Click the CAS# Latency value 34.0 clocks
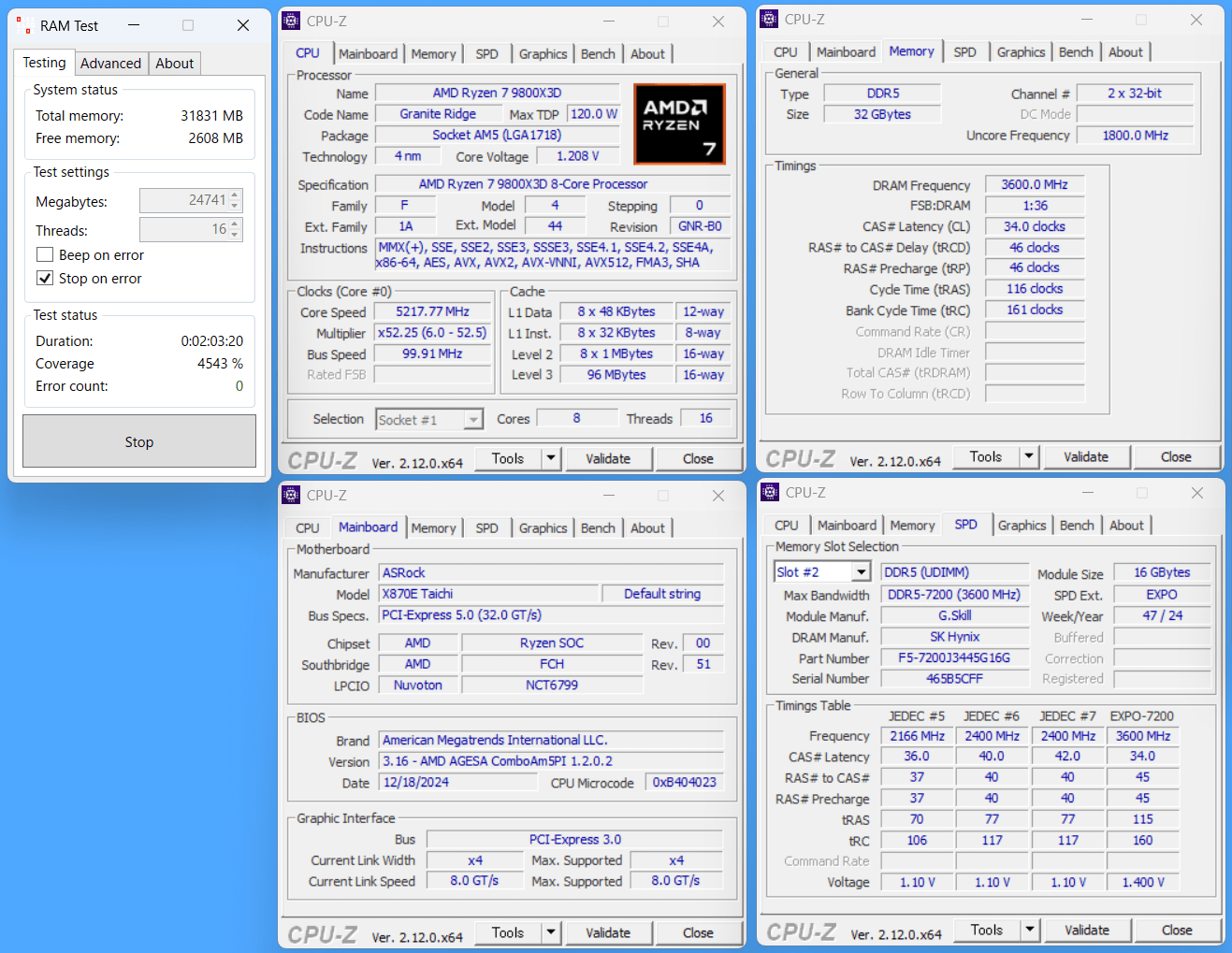This screenshot has width=1232, height=953. (x=1035, y=226)
